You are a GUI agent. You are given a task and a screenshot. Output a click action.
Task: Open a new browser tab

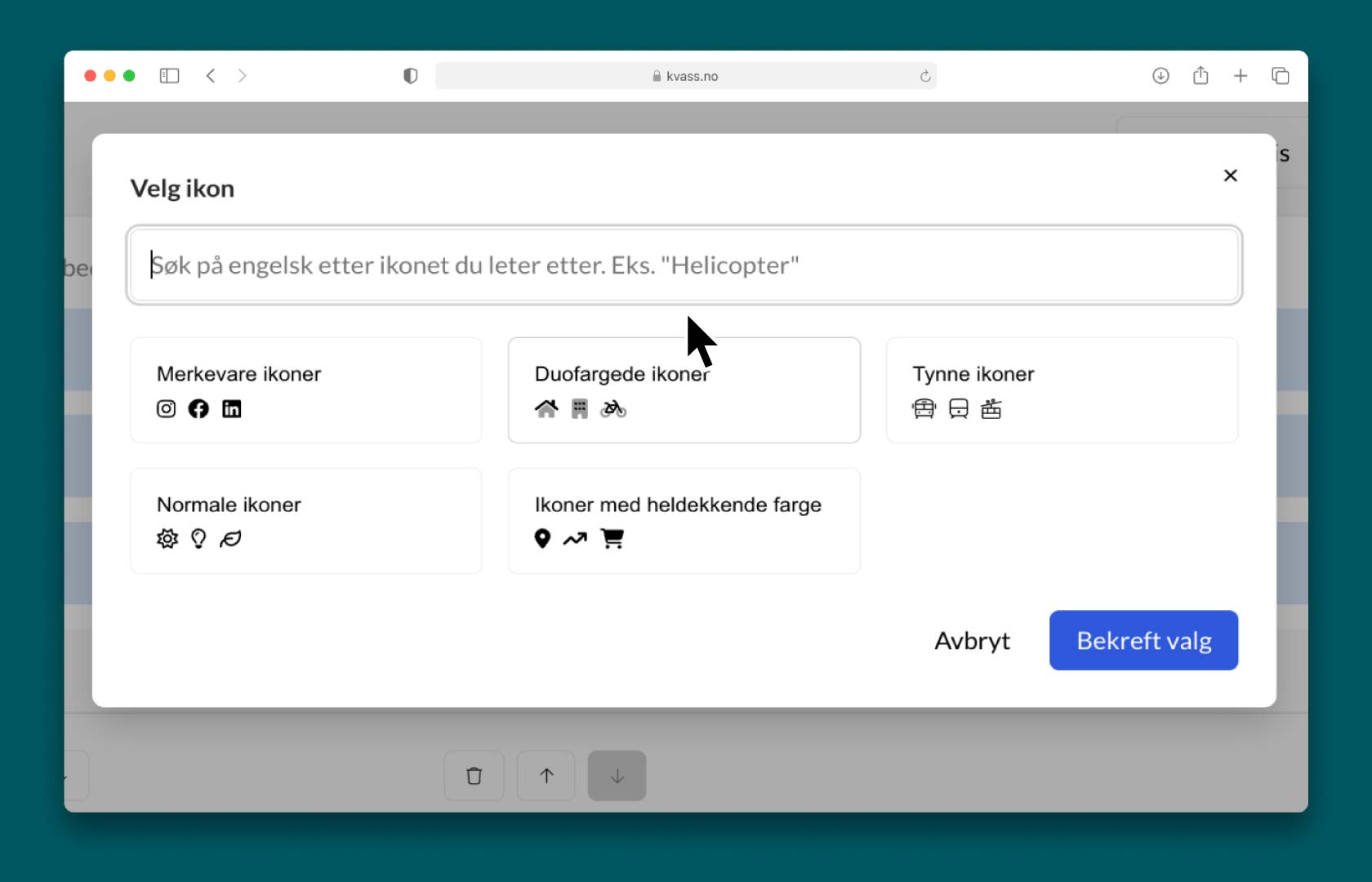[x=1241, y=76]
